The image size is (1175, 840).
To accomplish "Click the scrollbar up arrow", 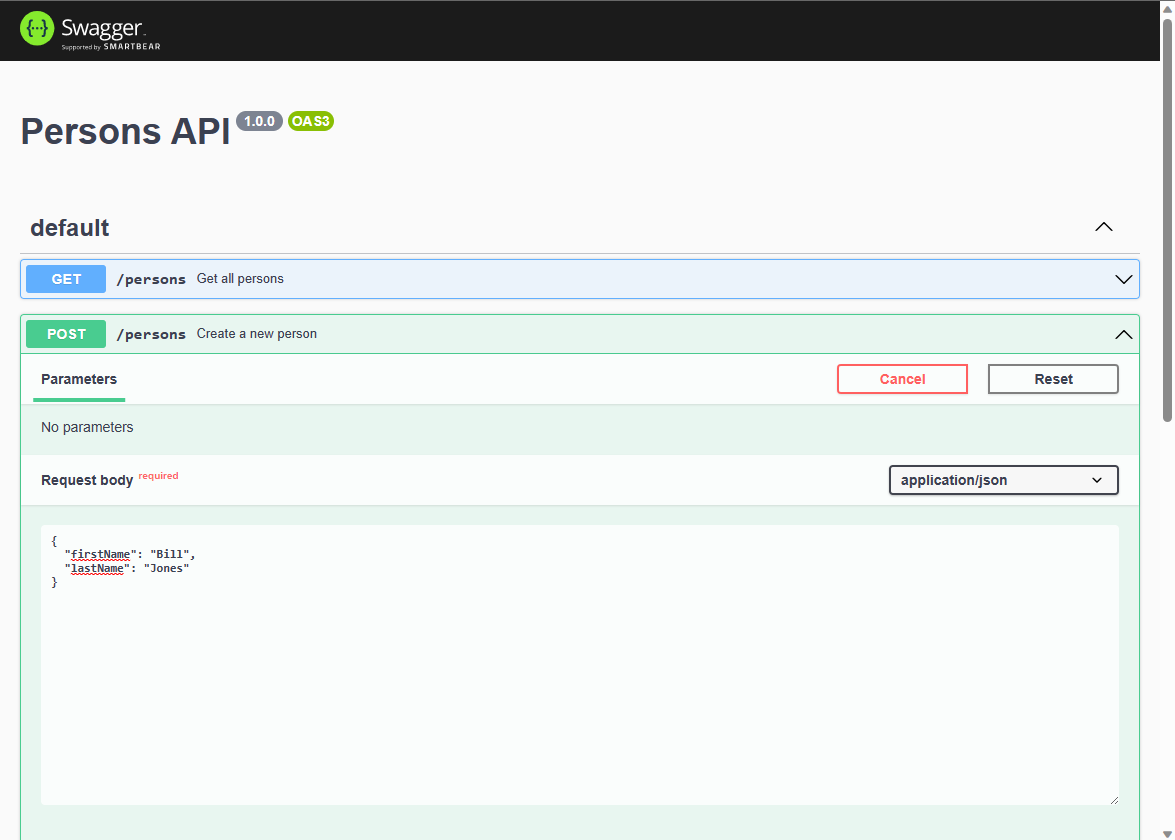I will [x=1166, y=8].
